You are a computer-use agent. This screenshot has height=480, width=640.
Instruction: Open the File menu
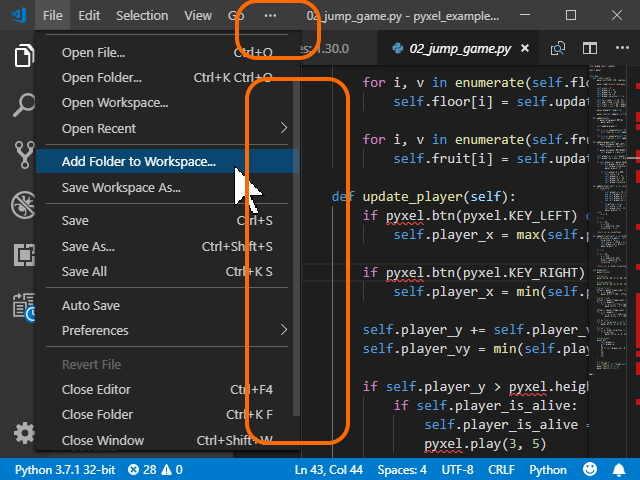click(x=53, y=16)
